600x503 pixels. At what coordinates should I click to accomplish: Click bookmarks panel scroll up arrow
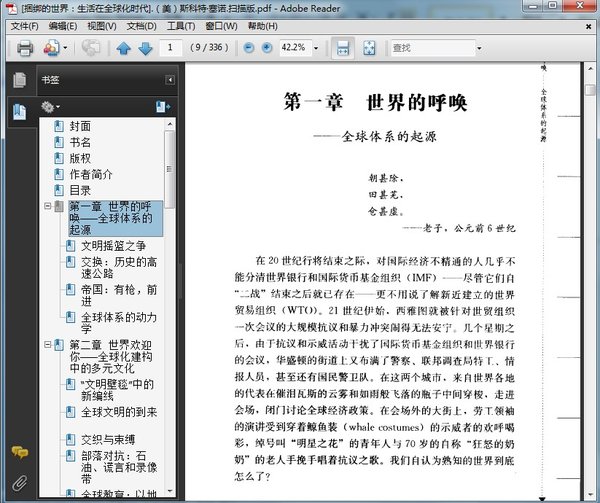click(170, 124)
